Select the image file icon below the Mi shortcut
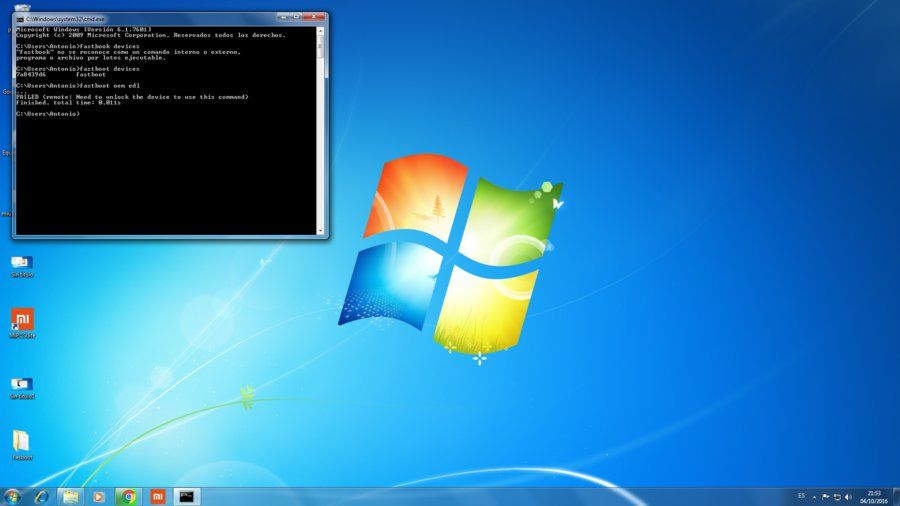Screen dimensions: 900x506 click(22, 388)
